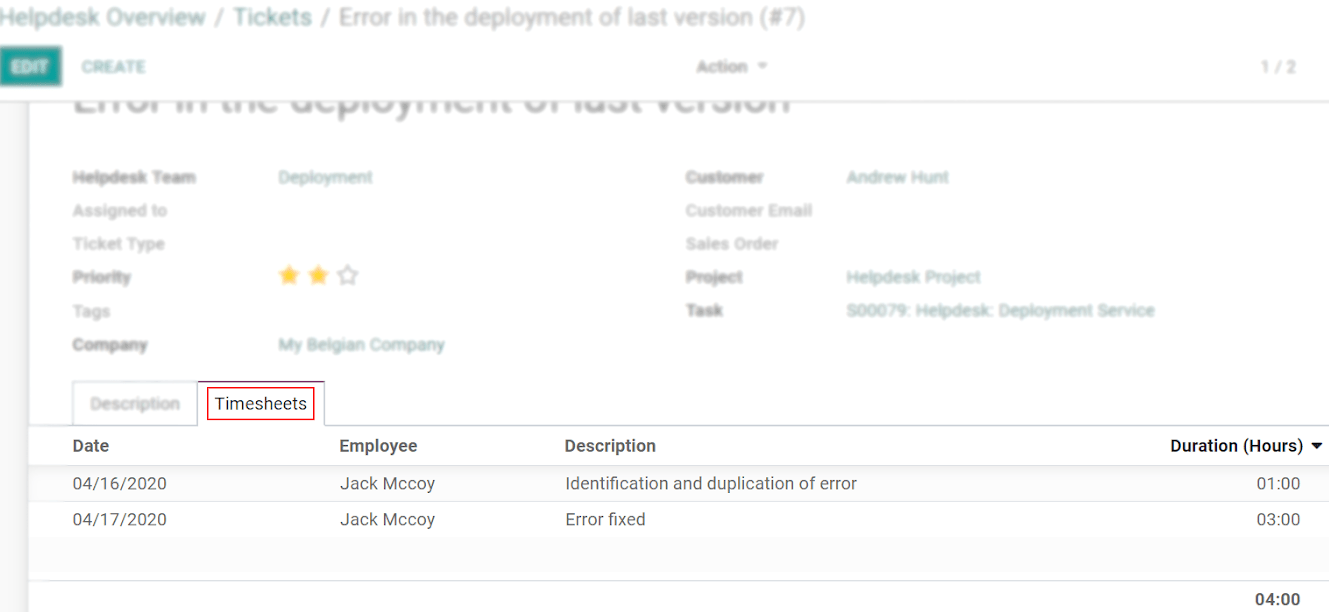The height and width of the screenshot is (612, 1329).
Task: Open the Deployment helpdesk team link
Action: pyautogui.click(x=325, y=176)
